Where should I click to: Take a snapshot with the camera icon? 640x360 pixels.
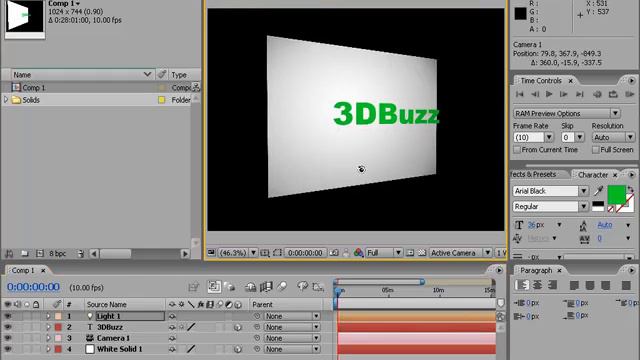pos(334,253)
